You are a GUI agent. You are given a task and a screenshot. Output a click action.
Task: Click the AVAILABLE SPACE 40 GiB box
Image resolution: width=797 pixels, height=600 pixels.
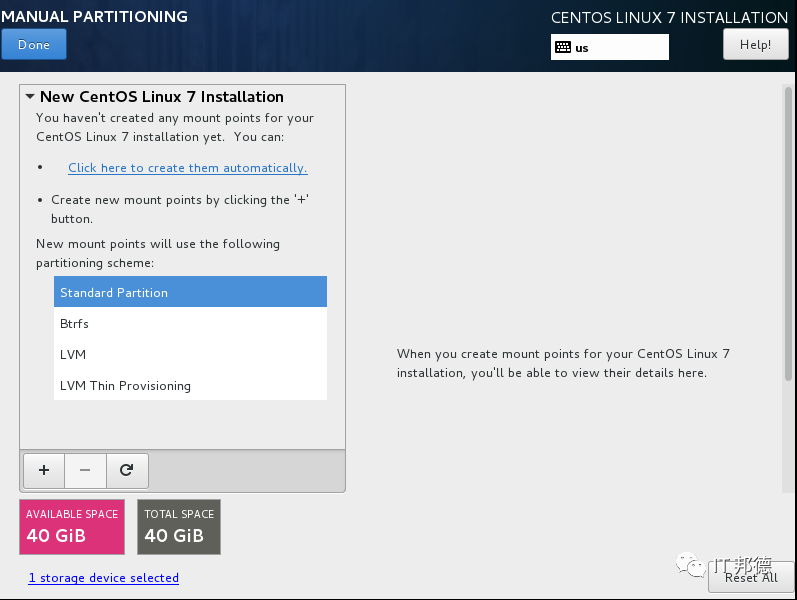72,527
